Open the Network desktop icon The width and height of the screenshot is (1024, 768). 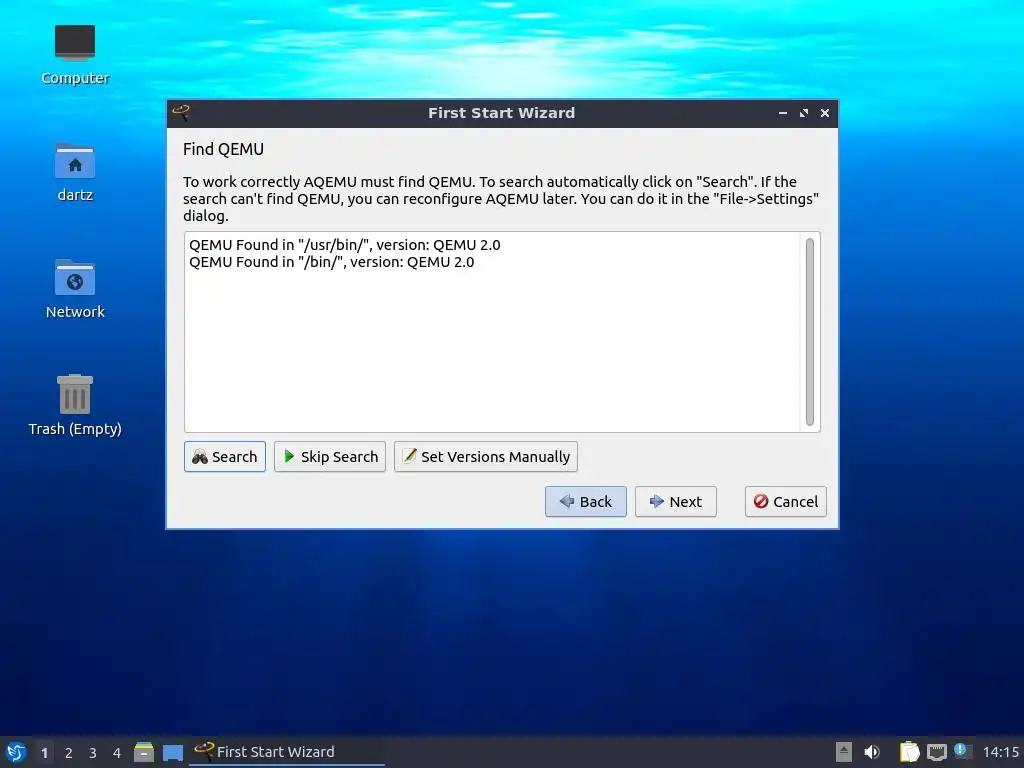click(75, 289)
